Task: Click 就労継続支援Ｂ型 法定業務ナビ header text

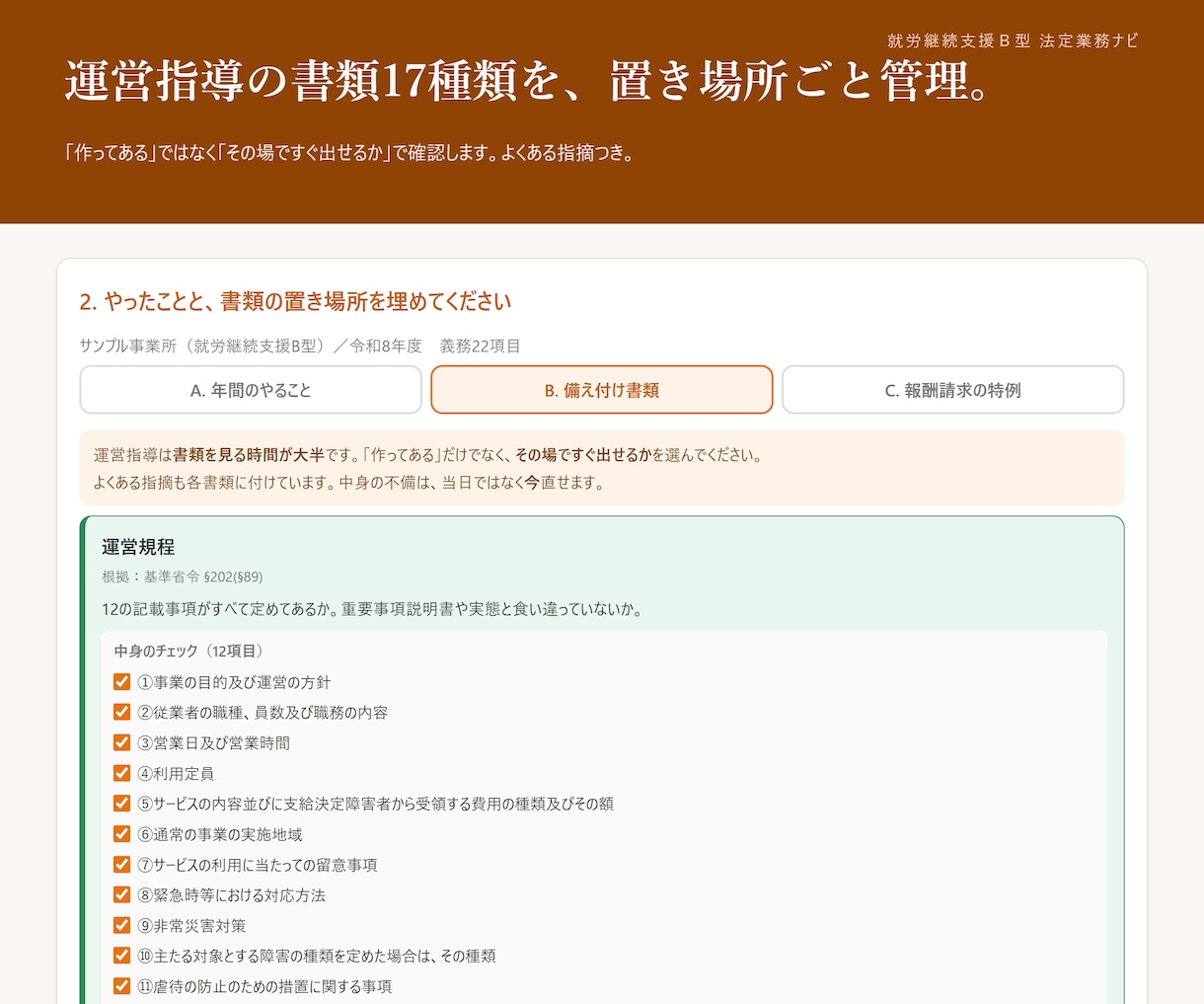Action: coord(1013,40)
